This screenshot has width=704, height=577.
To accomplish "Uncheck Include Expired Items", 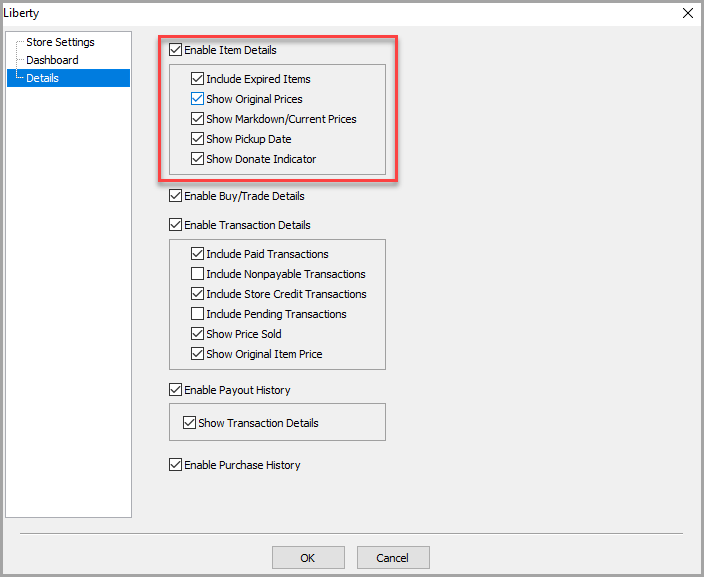I will tap(198, 79).
